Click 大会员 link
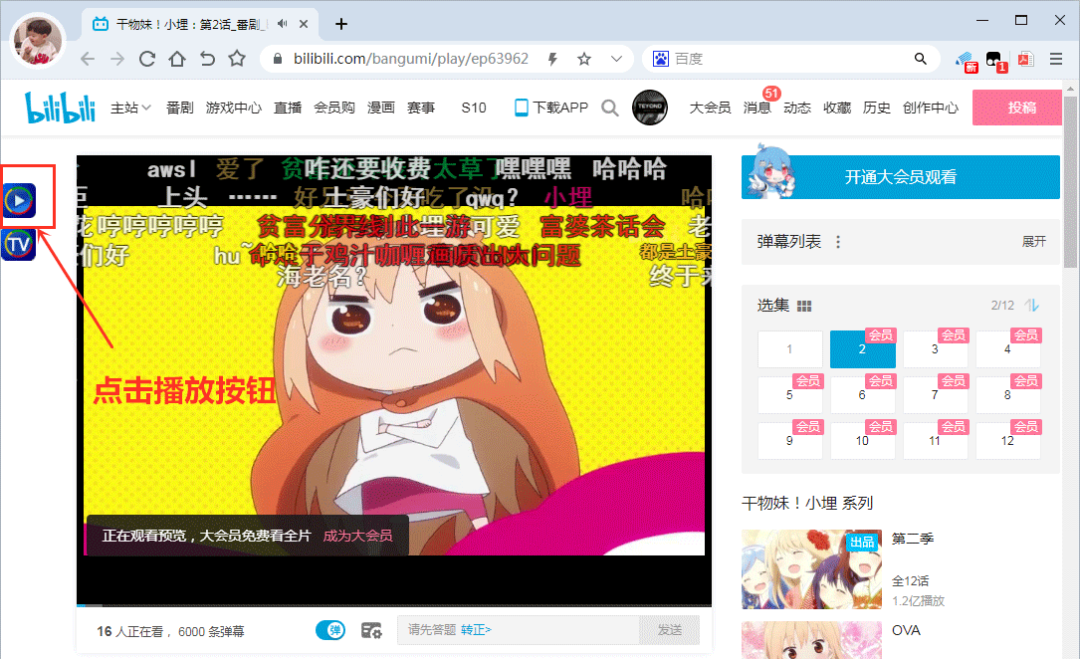Screen dimensions: 1080x659 (710, 108)
